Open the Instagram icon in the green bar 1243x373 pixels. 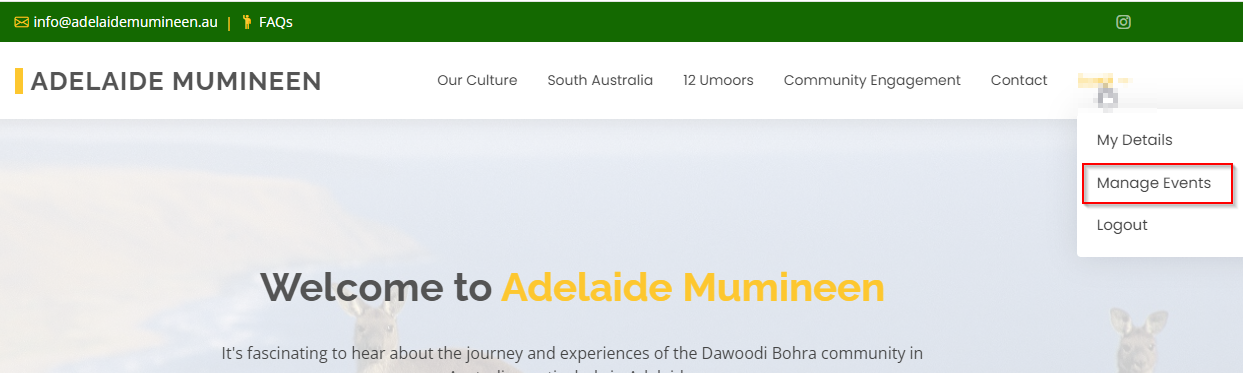pyautogui.click(x=1123, y=22)
